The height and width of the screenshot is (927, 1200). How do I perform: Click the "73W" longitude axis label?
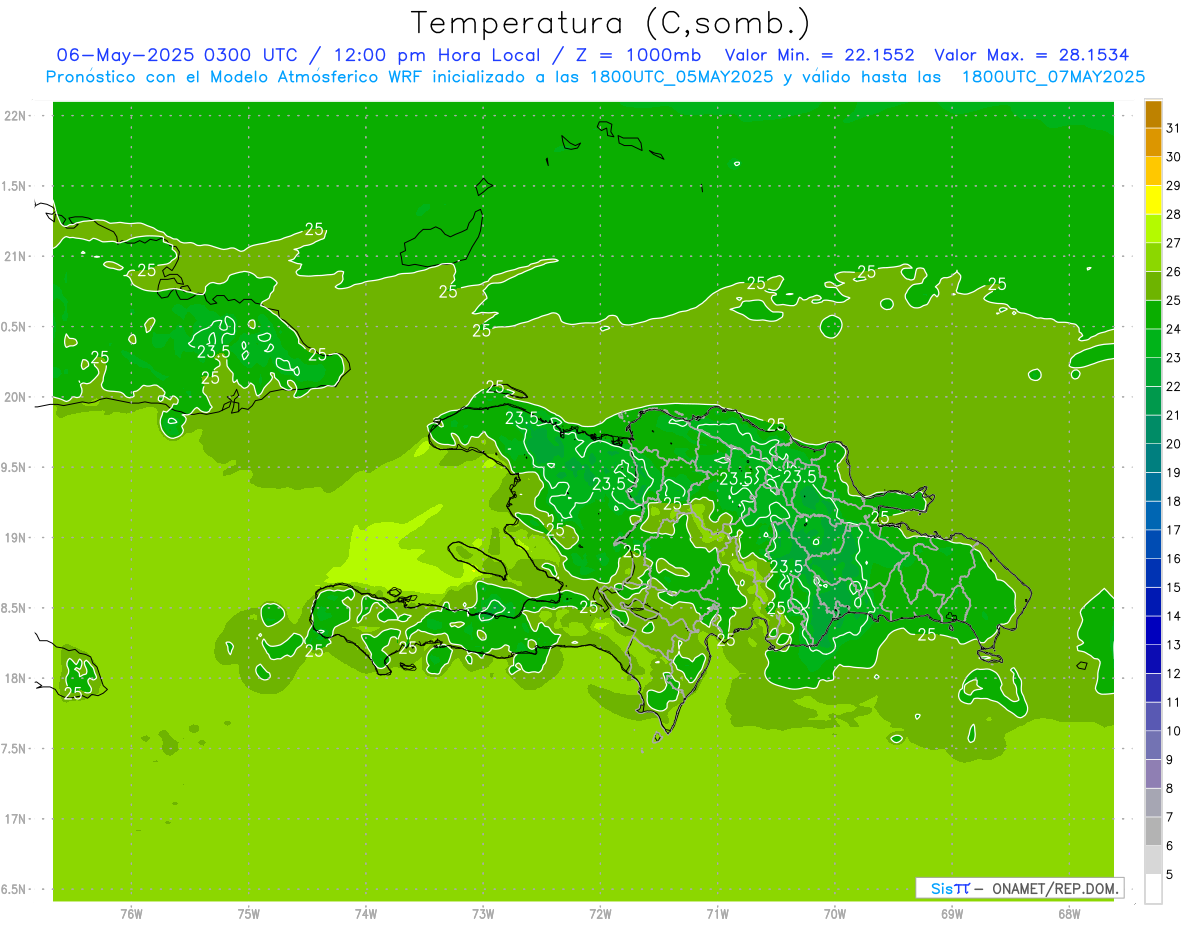[483, 914]
